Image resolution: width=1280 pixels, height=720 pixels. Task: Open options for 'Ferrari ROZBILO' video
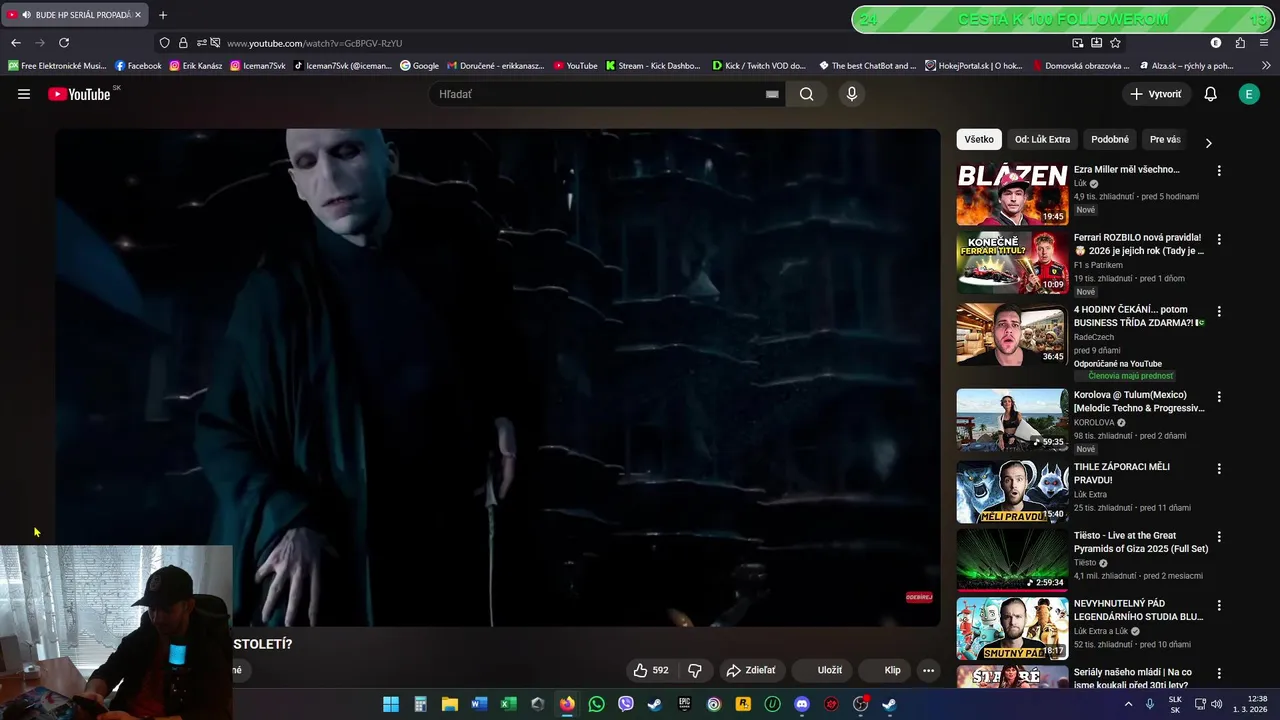tap(1218, 240)
